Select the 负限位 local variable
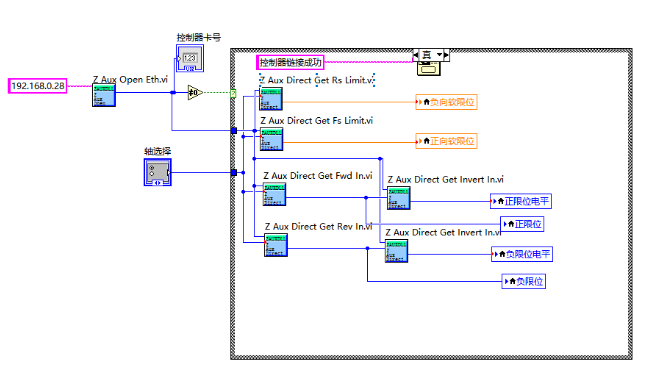Image resolution: width=656 pixels, height=379 pixels. [x=524, y=281]
